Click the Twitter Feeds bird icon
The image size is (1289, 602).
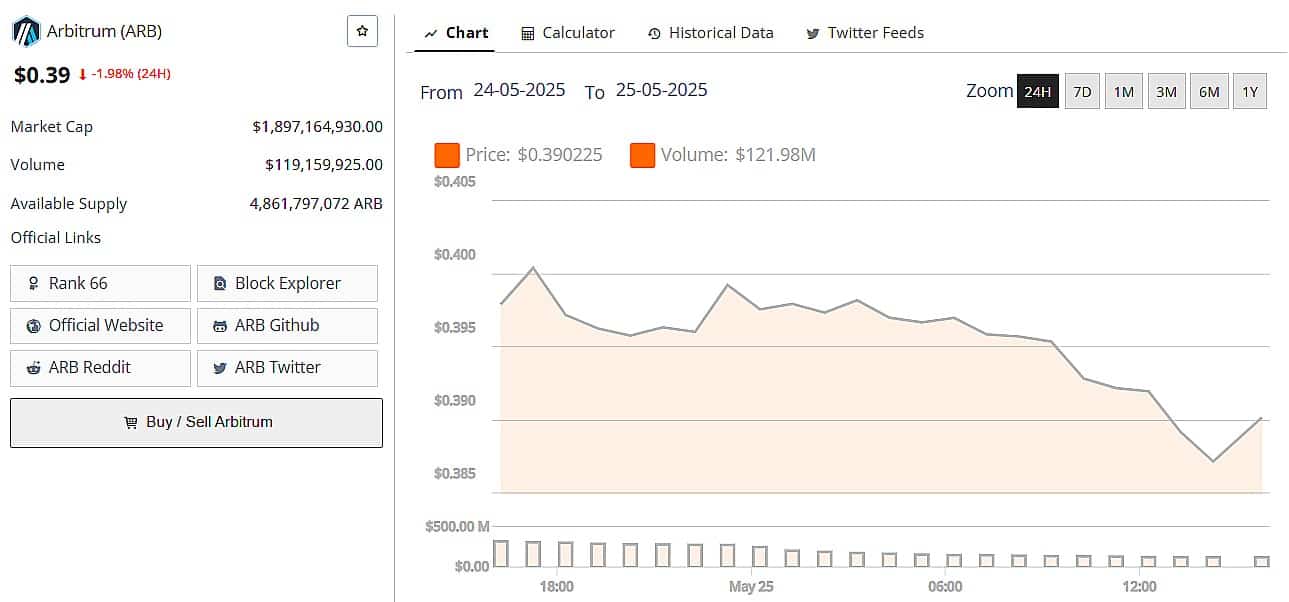tap(813, 33)
